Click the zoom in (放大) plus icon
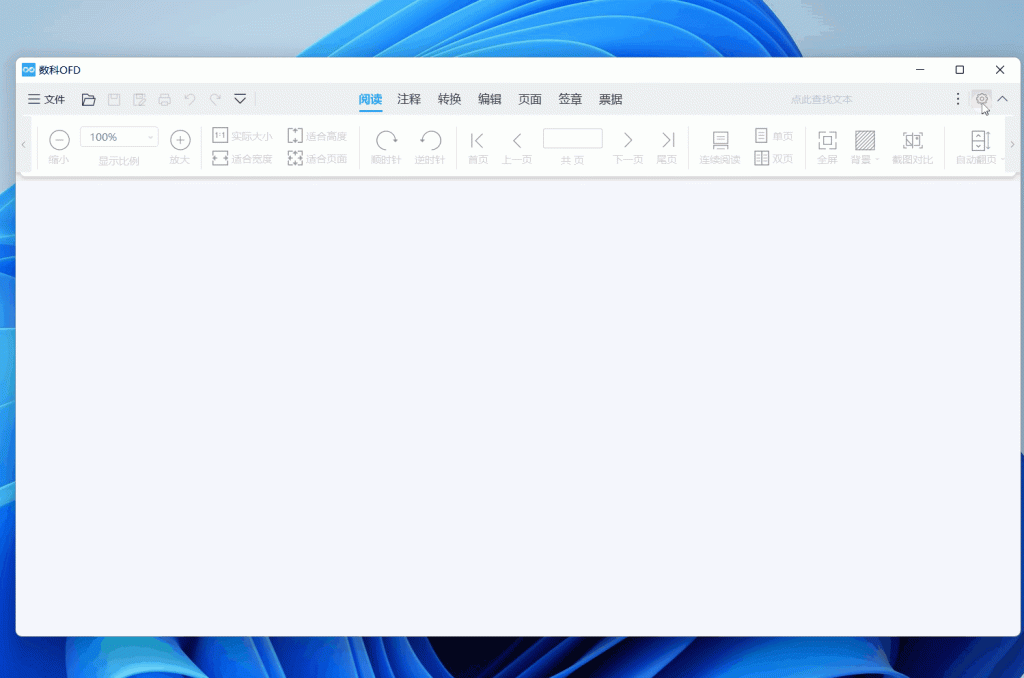The width and height of the screenshot is (1024, 678). [x=180, y=140]
